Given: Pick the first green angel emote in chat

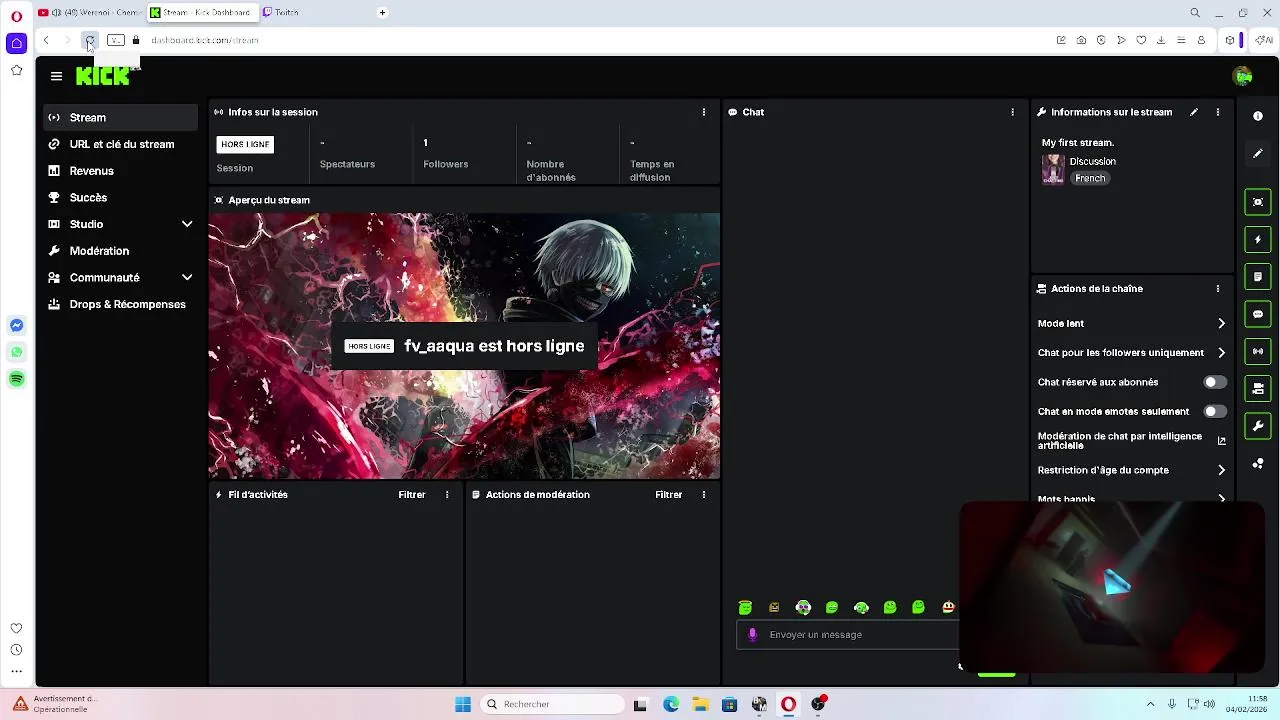Looking at the screenshot, I should tap(745, 607).
